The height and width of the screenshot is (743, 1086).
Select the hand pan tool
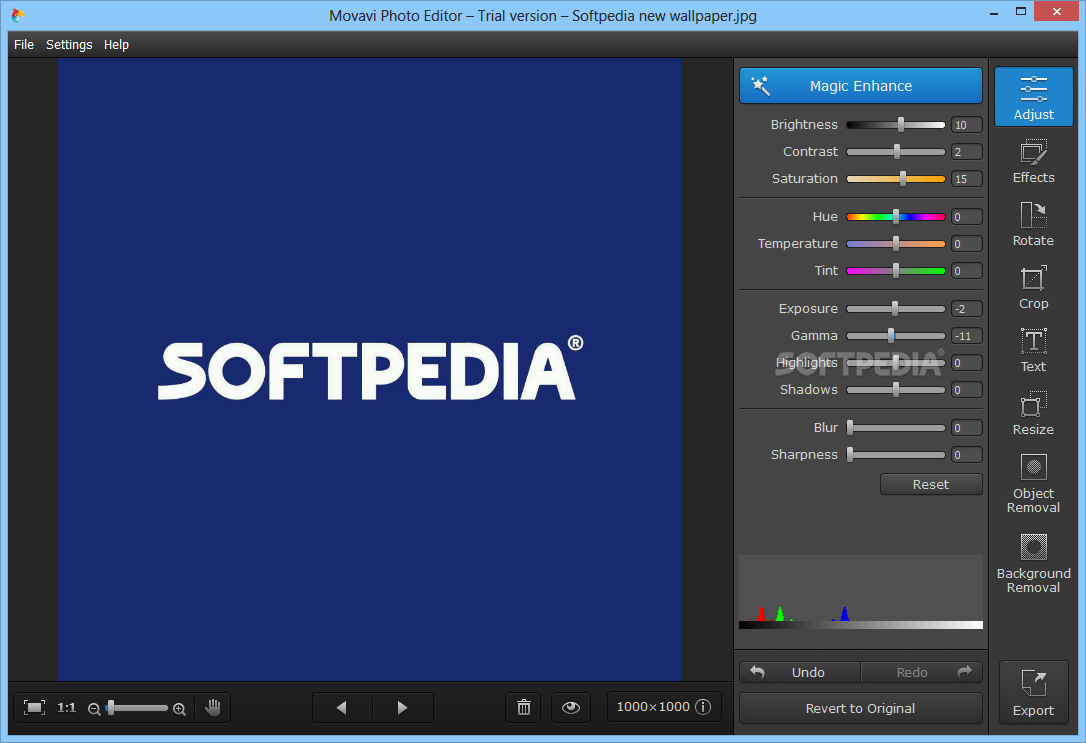[x=213, y=707]
